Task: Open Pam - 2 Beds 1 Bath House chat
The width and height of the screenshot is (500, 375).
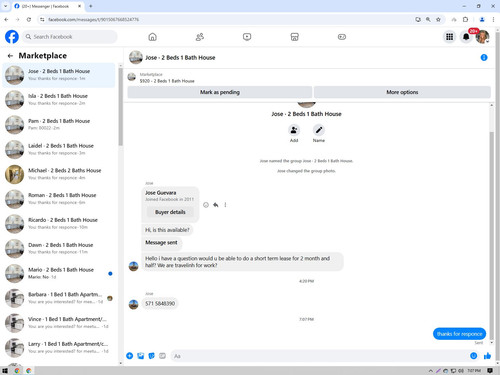Action: coord(59,124)
